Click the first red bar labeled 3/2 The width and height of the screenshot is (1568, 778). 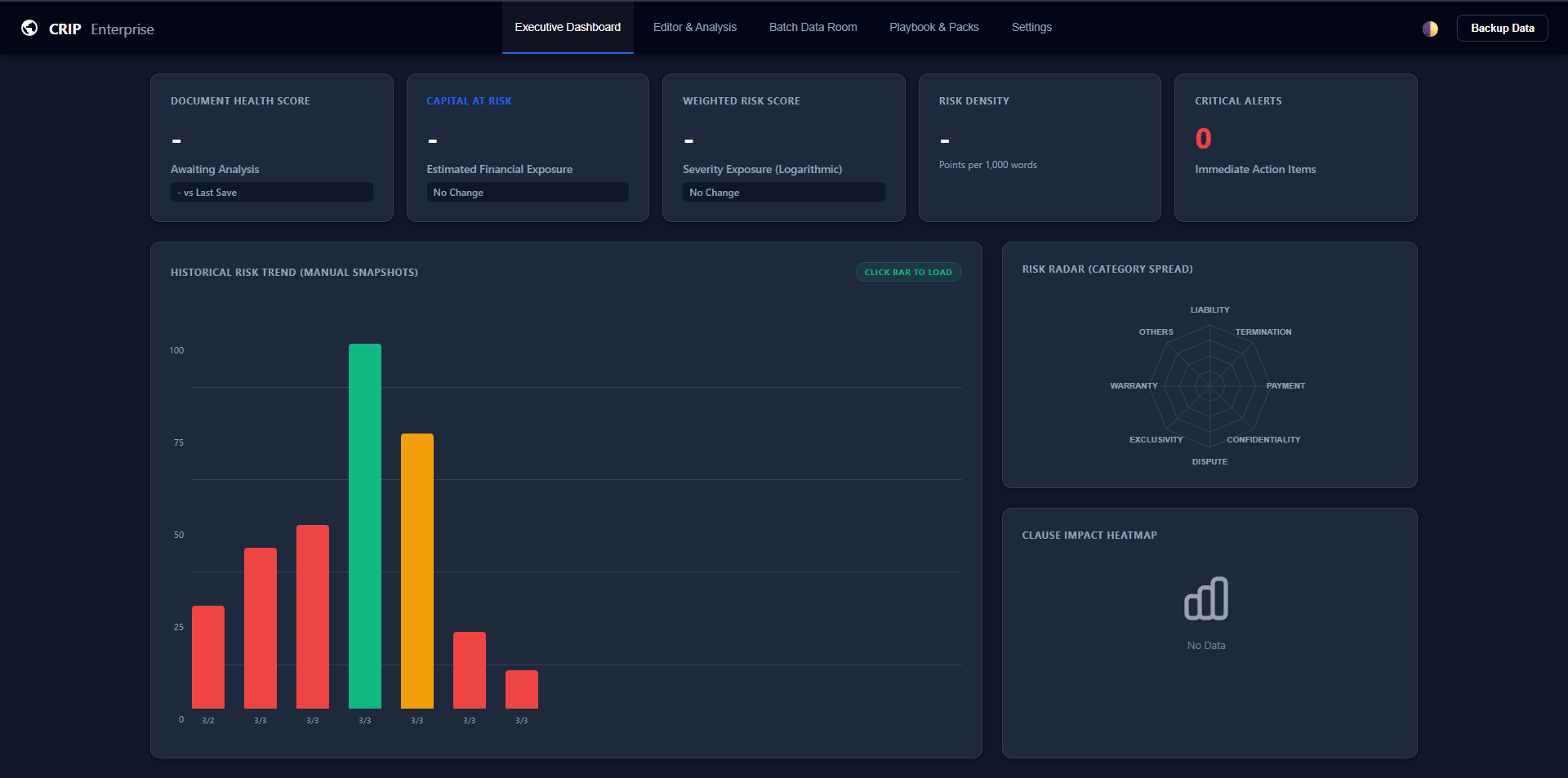(x=208, y=657)
